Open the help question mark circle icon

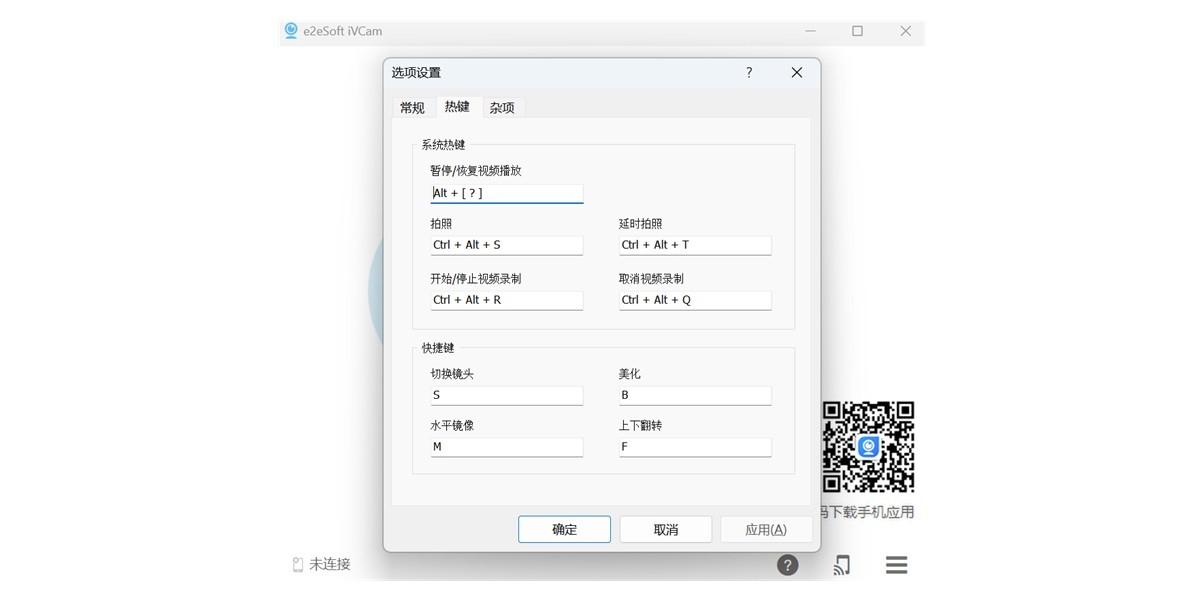(787, 564)
